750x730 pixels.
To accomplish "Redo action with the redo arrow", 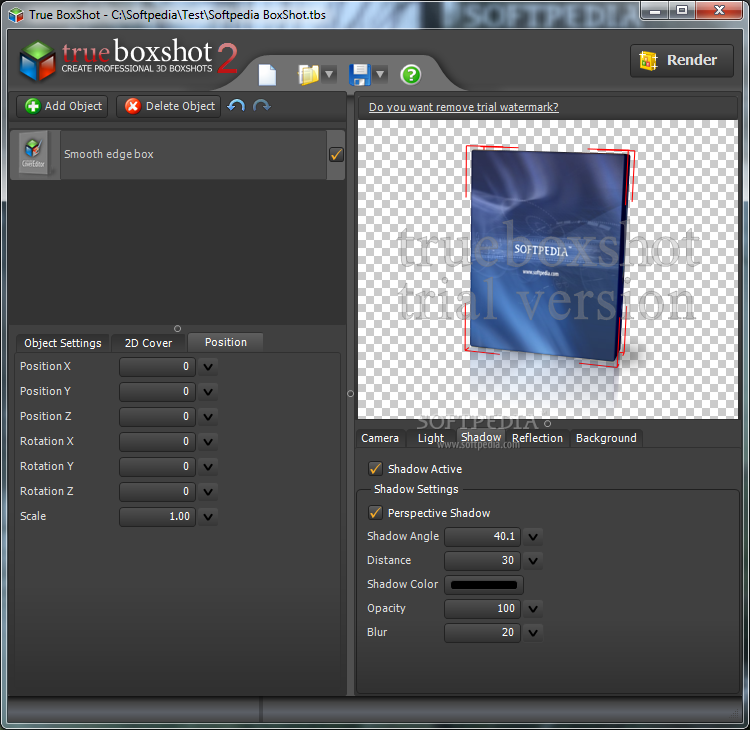I will tap(262, 106).
